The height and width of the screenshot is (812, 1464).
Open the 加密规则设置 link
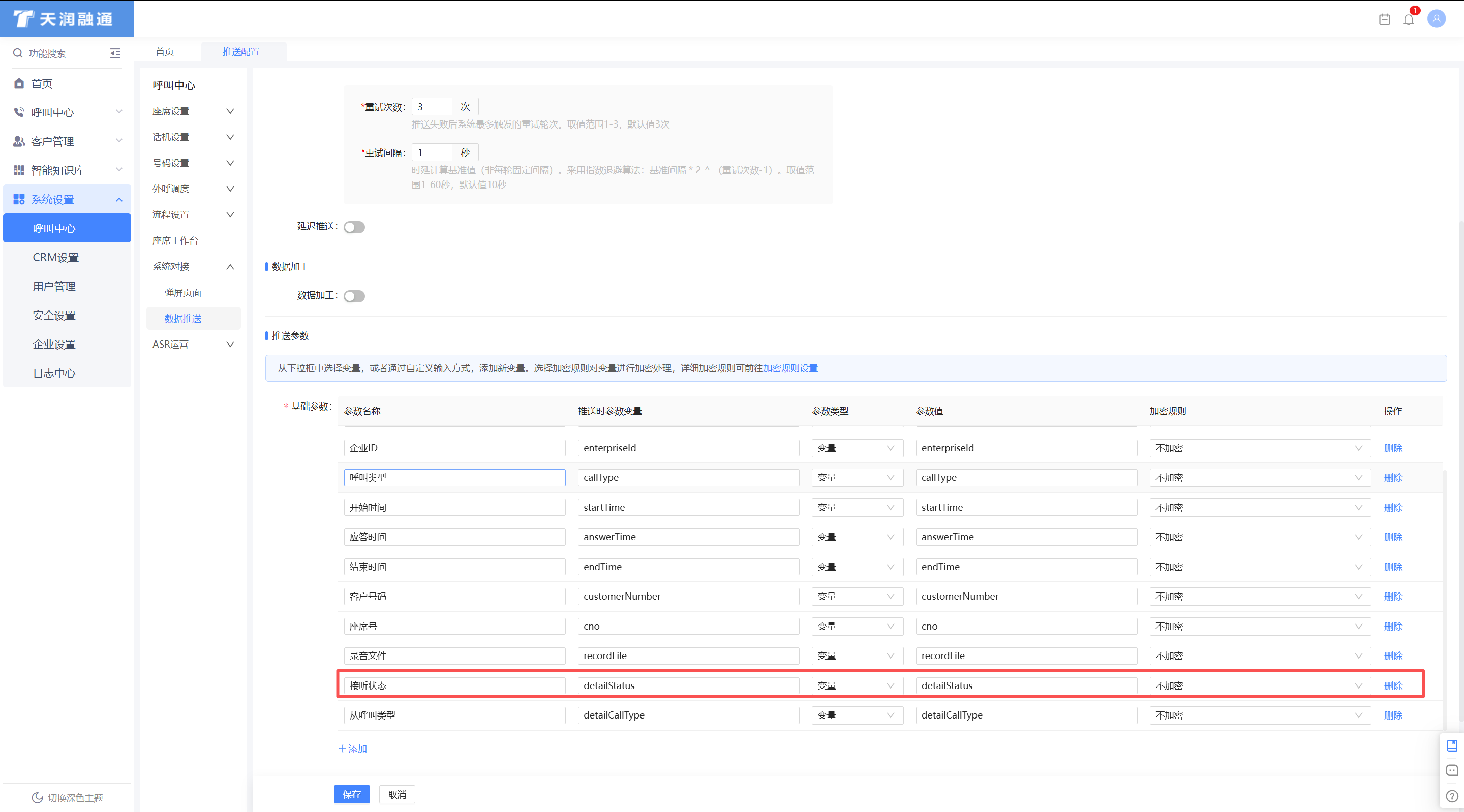tap(790, 368)
